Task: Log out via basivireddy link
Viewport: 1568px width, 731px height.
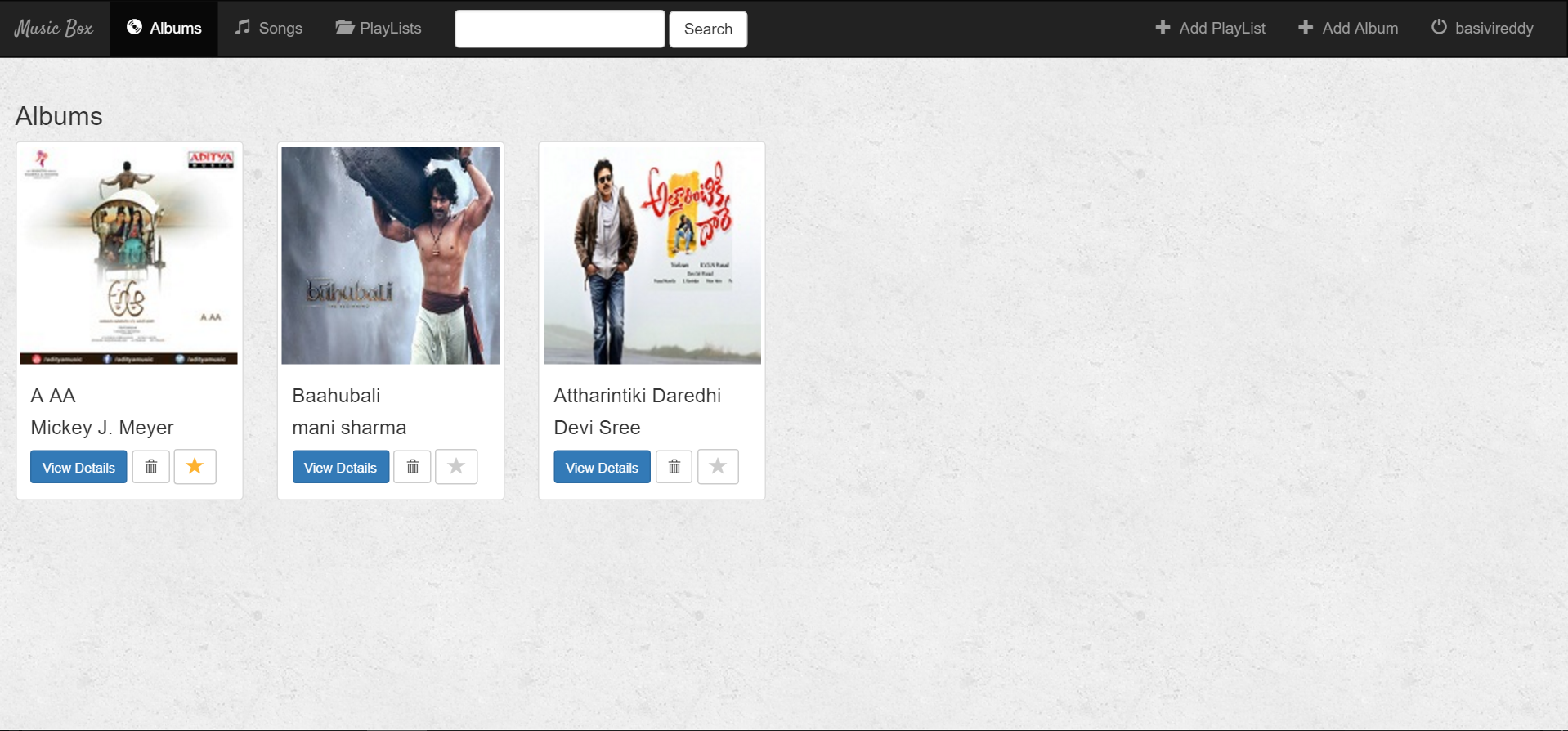Action: pos(1482,29)
